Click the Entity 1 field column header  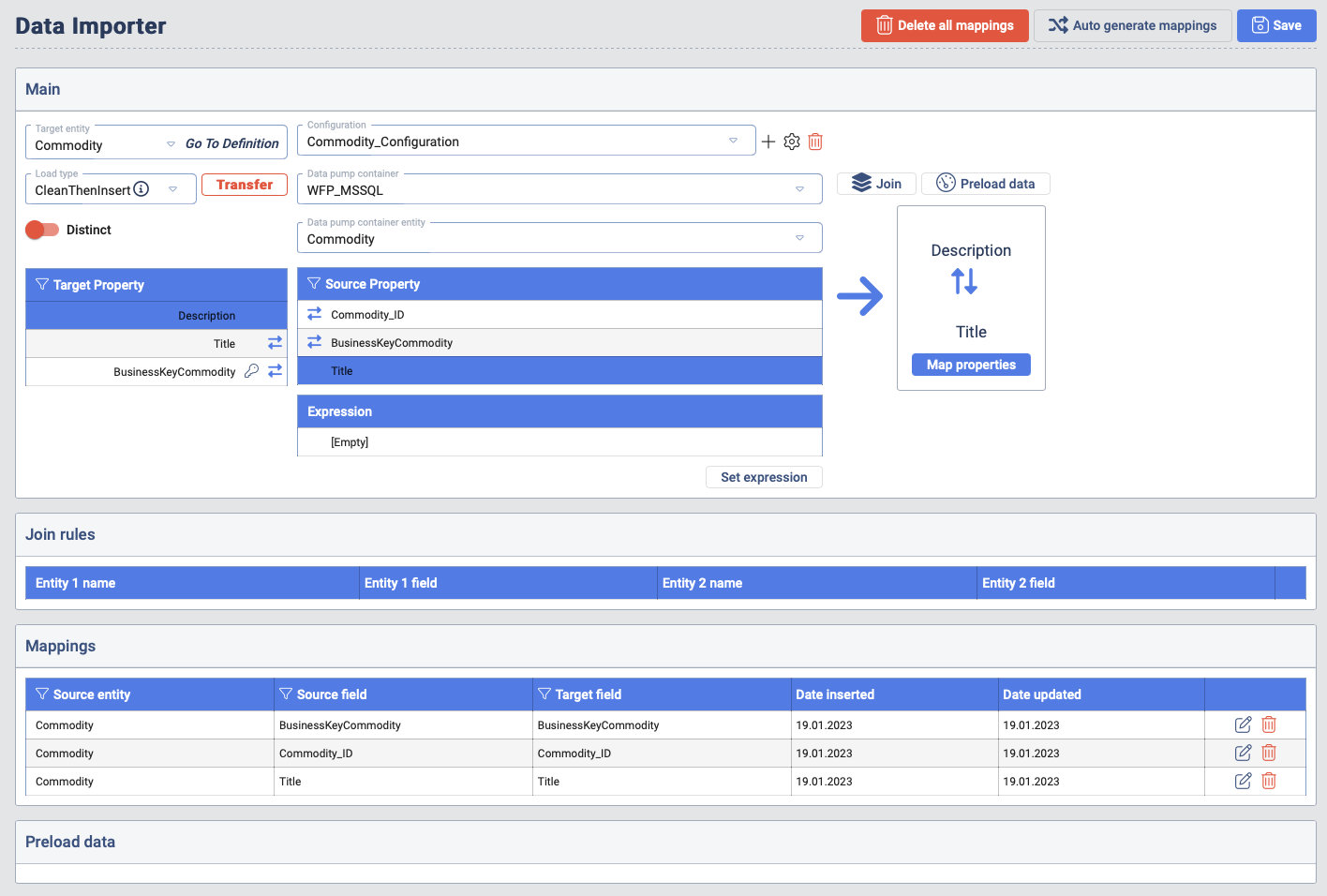[x=509, y=583]
